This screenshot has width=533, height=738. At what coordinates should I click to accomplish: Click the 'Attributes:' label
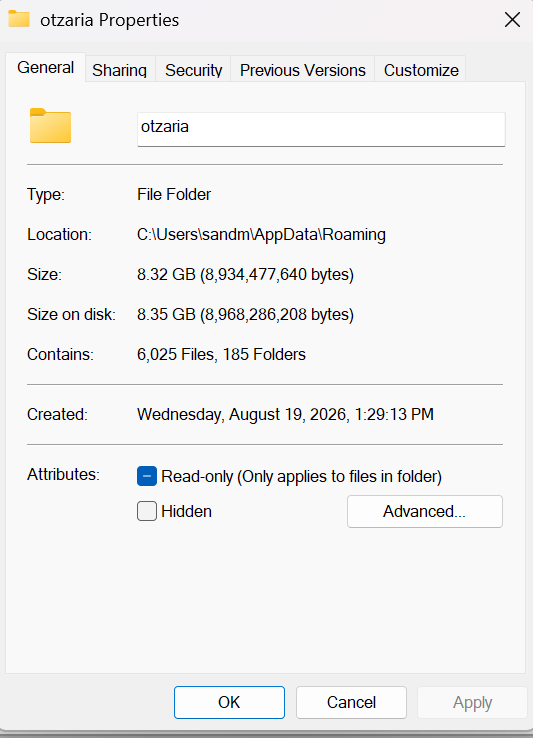pyautogui.click(x=63, y=474)
